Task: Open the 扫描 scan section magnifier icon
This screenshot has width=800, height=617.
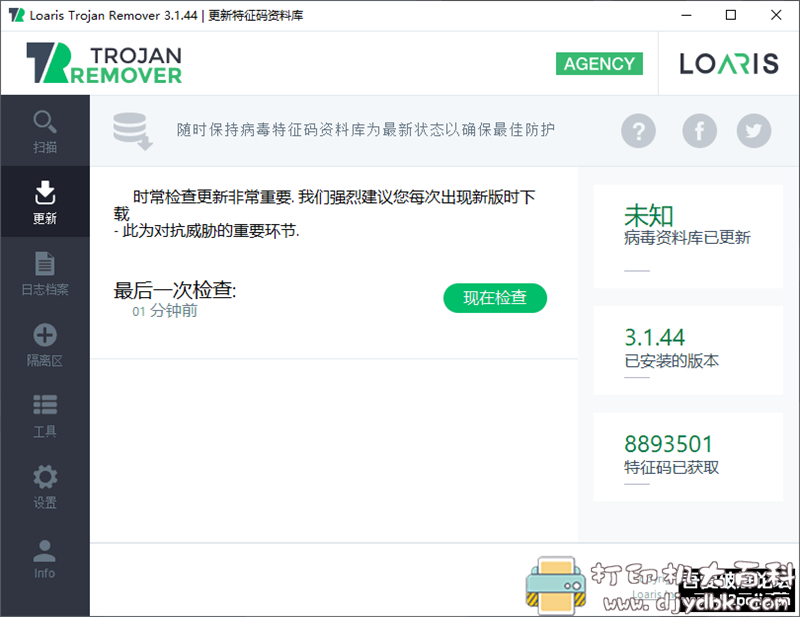Action: click(45, 121)
